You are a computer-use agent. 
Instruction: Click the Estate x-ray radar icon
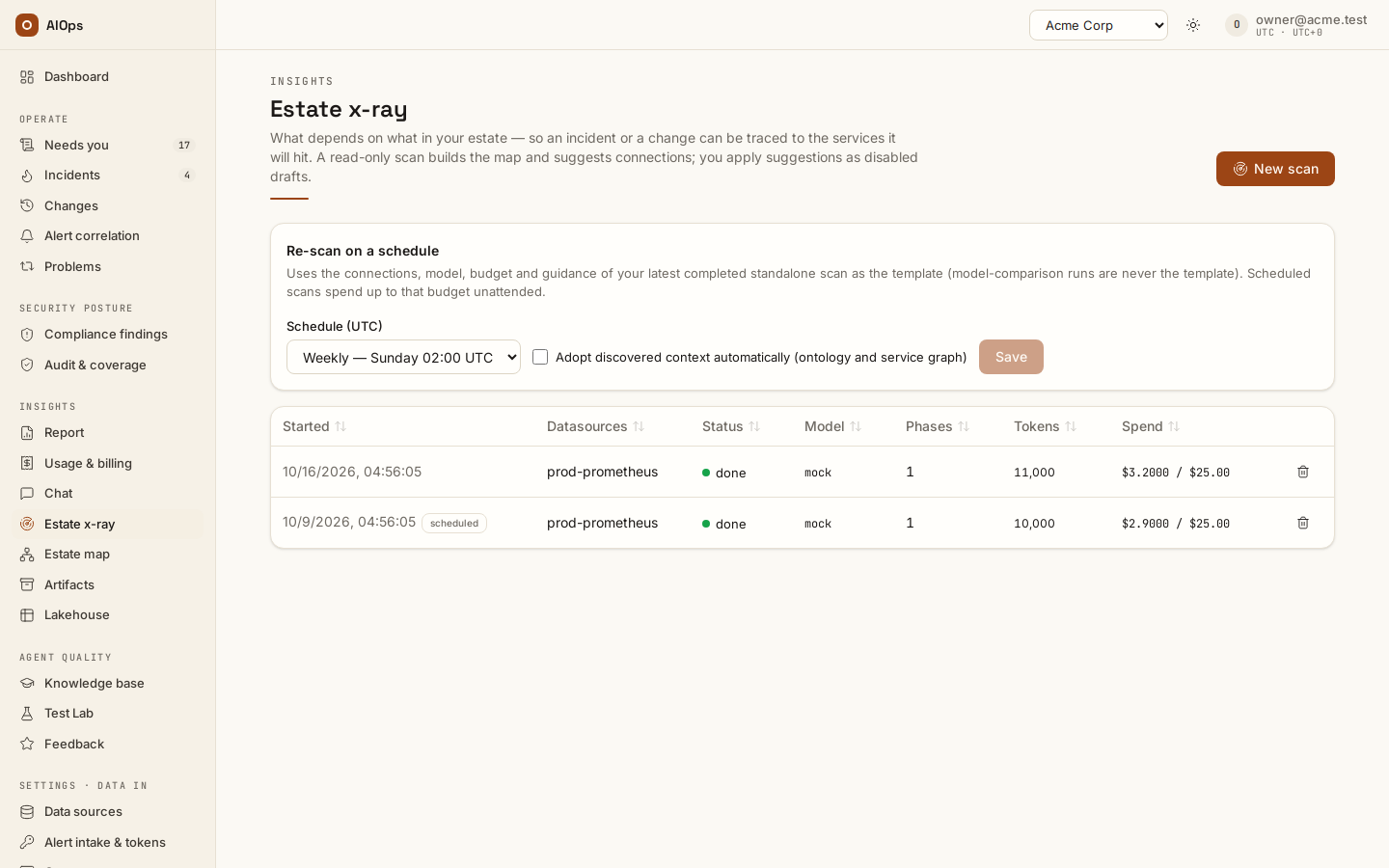[27, 524]
